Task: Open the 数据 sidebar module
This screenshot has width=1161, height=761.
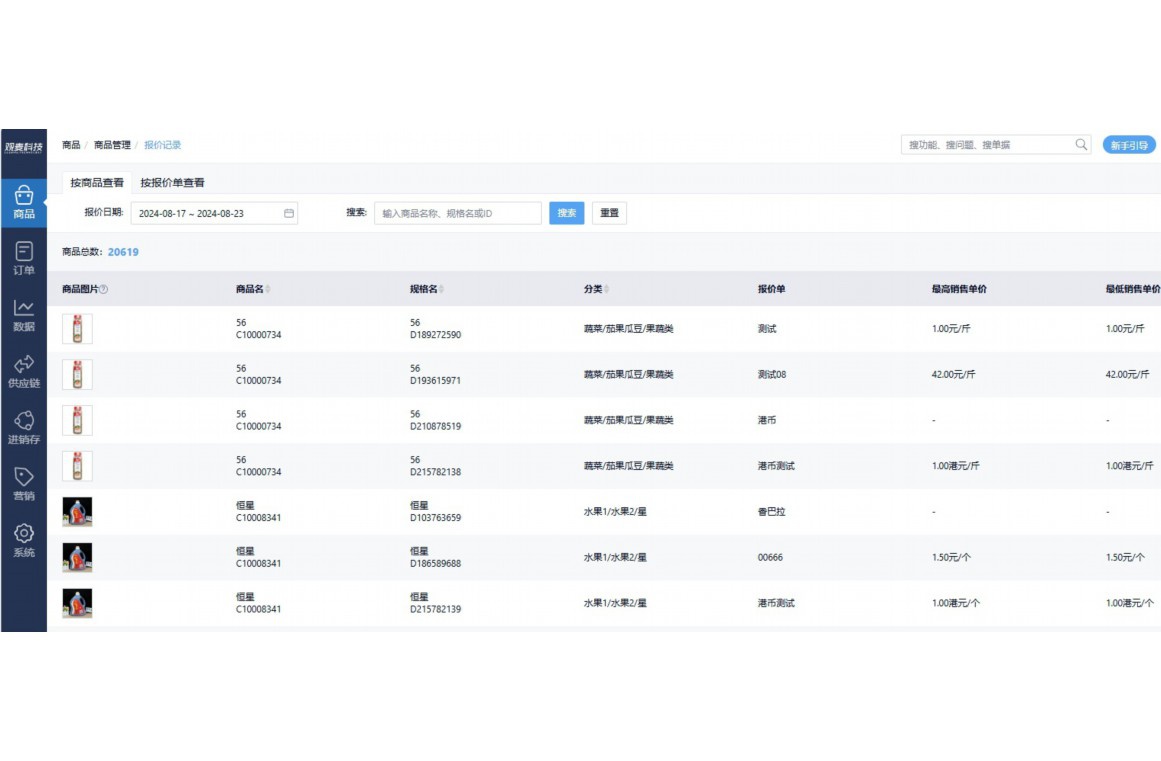Action: pos(24,315)
